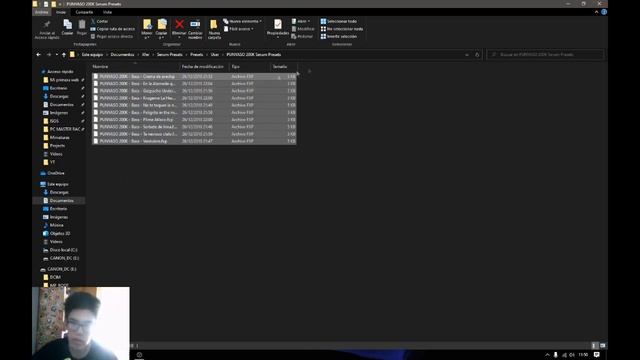Refresh the folder via address bar button
640x360 pixels.
point(477,55)
